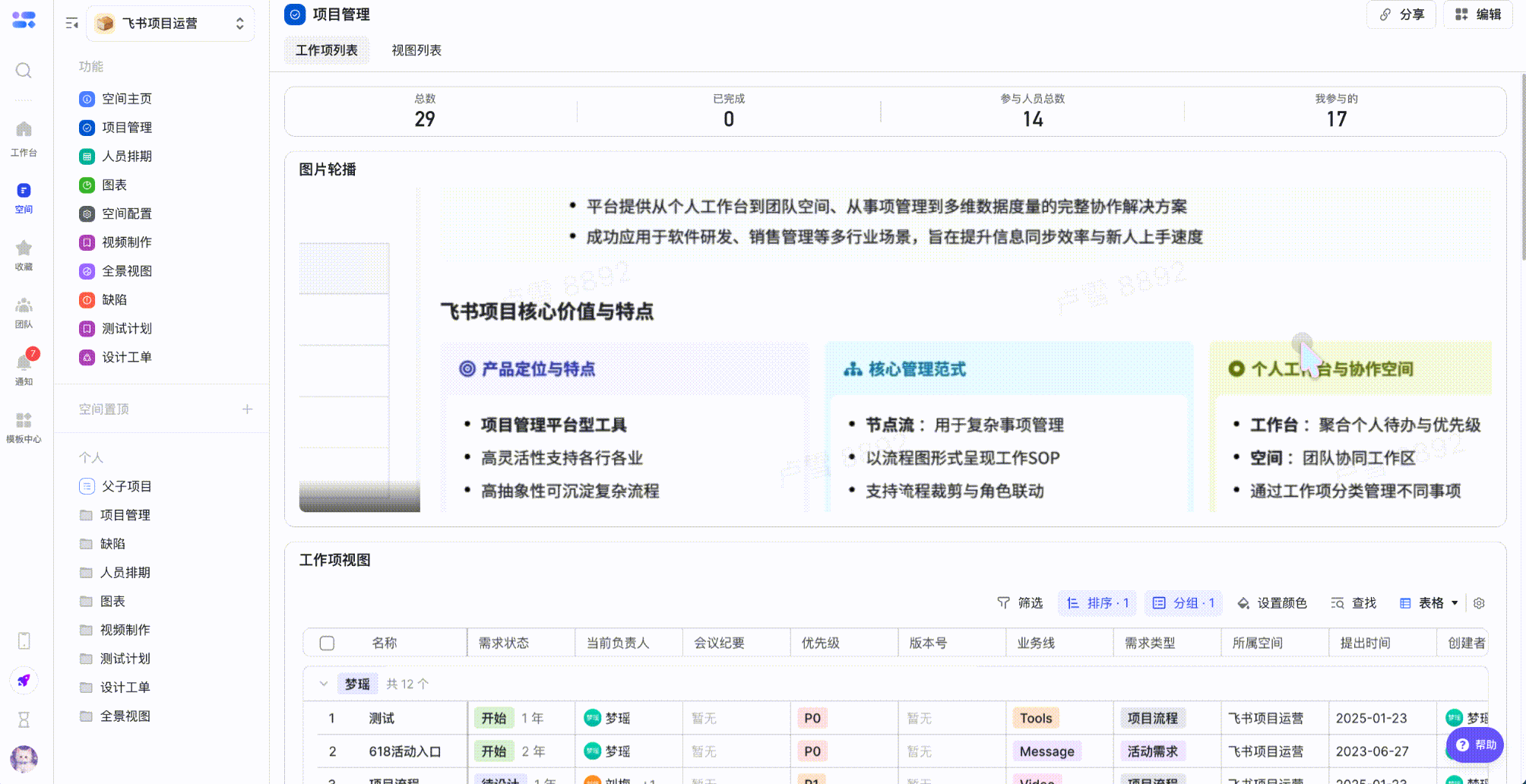The width and height of the screenshot is (1526, 784).
Task: Click the 提出时间 column header
Action: click(1383, 643)
